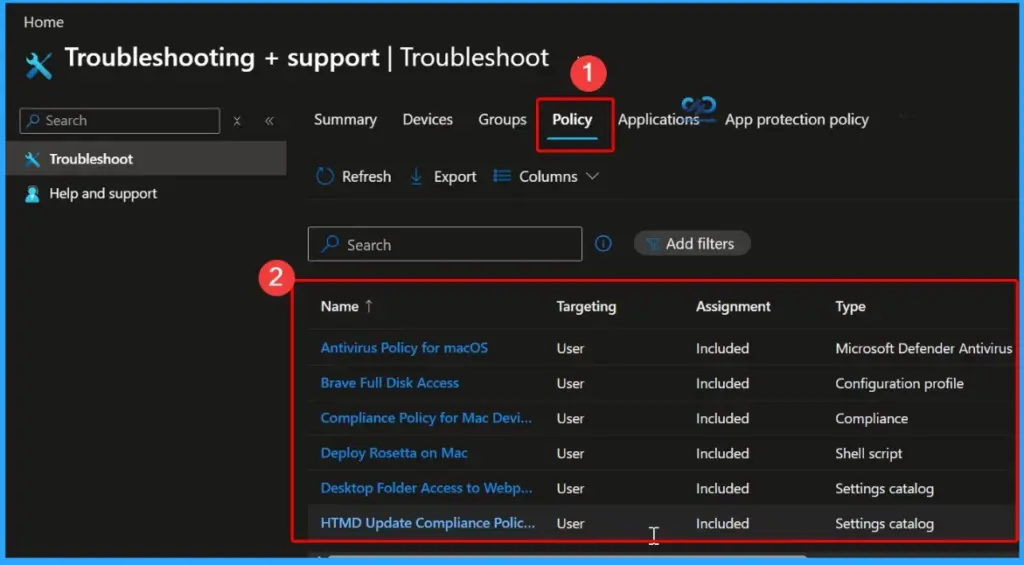Open Compliance Policy for Mac Devi... link

(x=426, y=418)
